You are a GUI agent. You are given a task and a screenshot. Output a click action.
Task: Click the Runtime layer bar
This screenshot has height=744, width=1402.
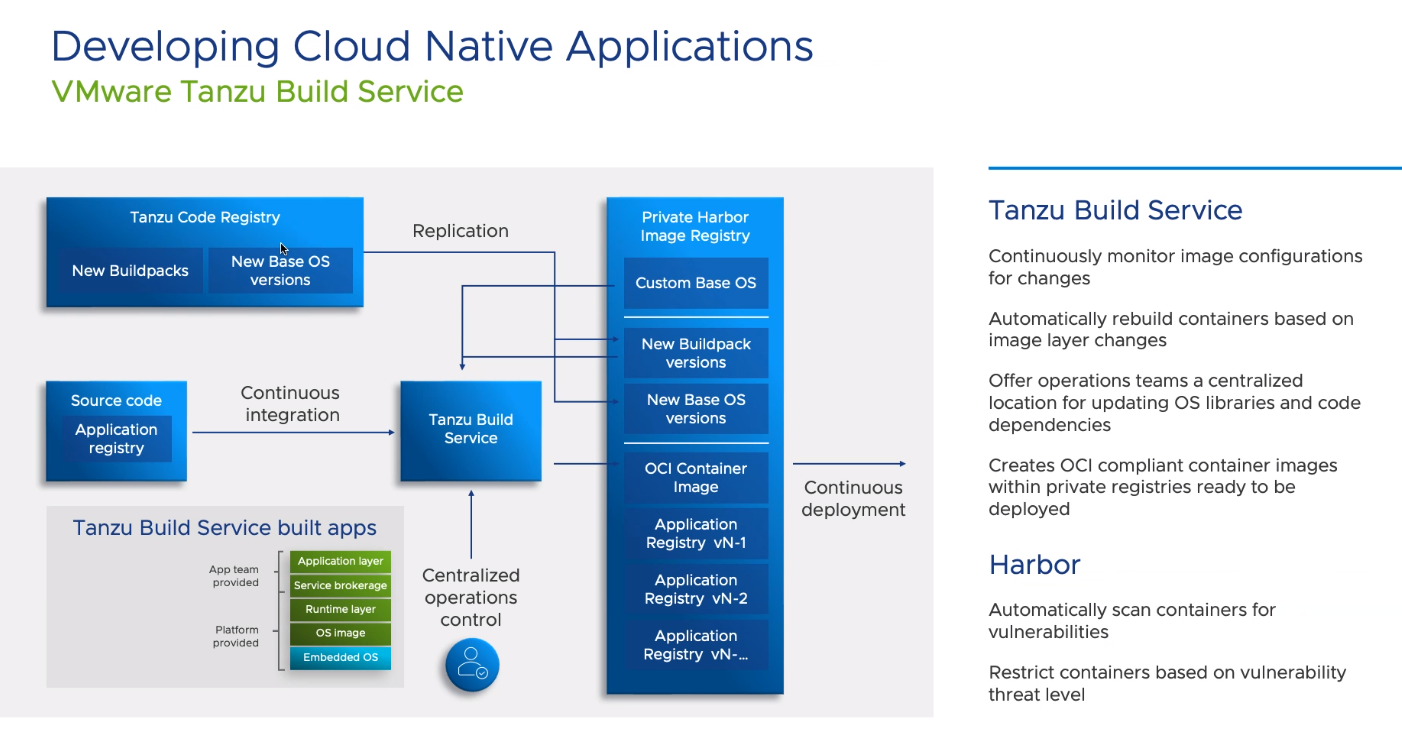[340, 609]
